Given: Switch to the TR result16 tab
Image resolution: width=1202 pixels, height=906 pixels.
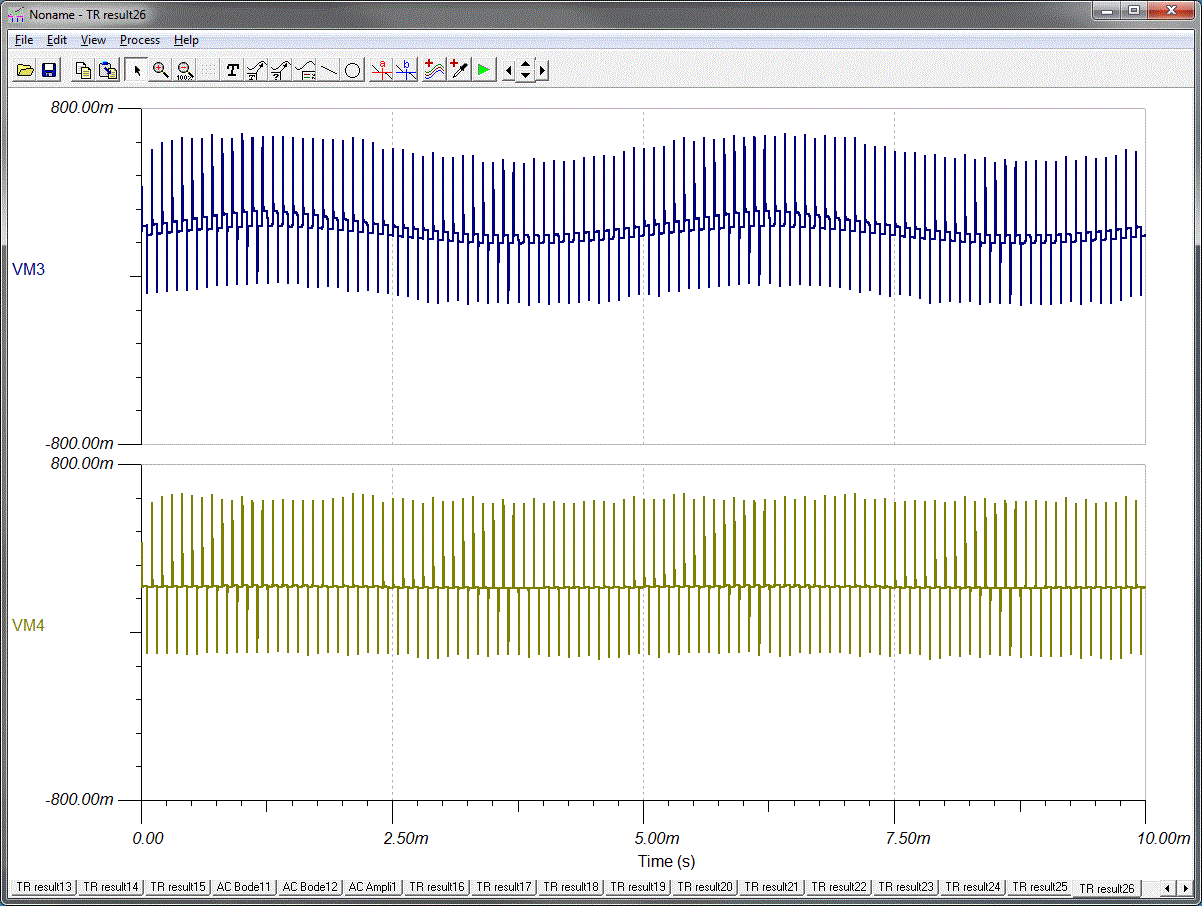Looking at the screenshot, I should tap(437, 887).
